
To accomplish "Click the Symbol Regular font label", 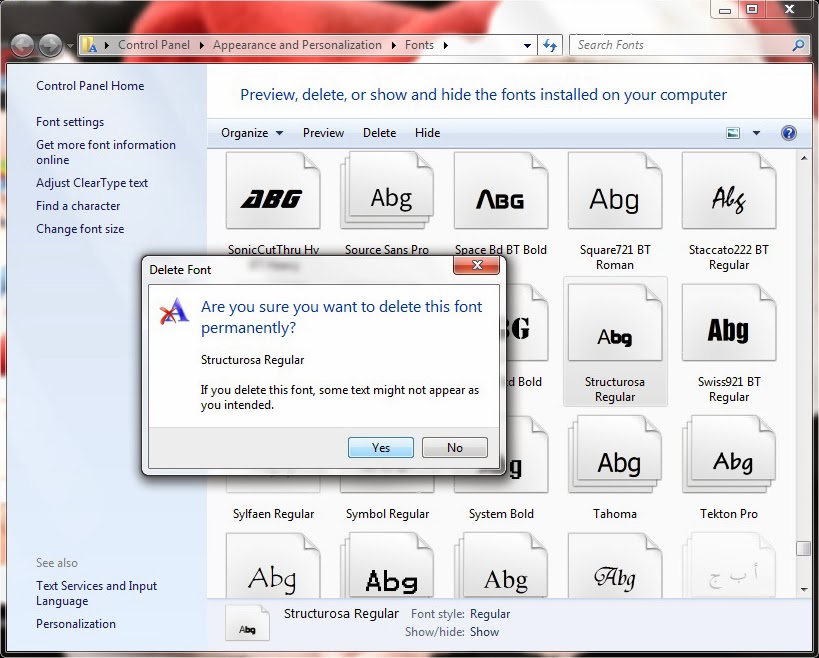I will point(387,514).
